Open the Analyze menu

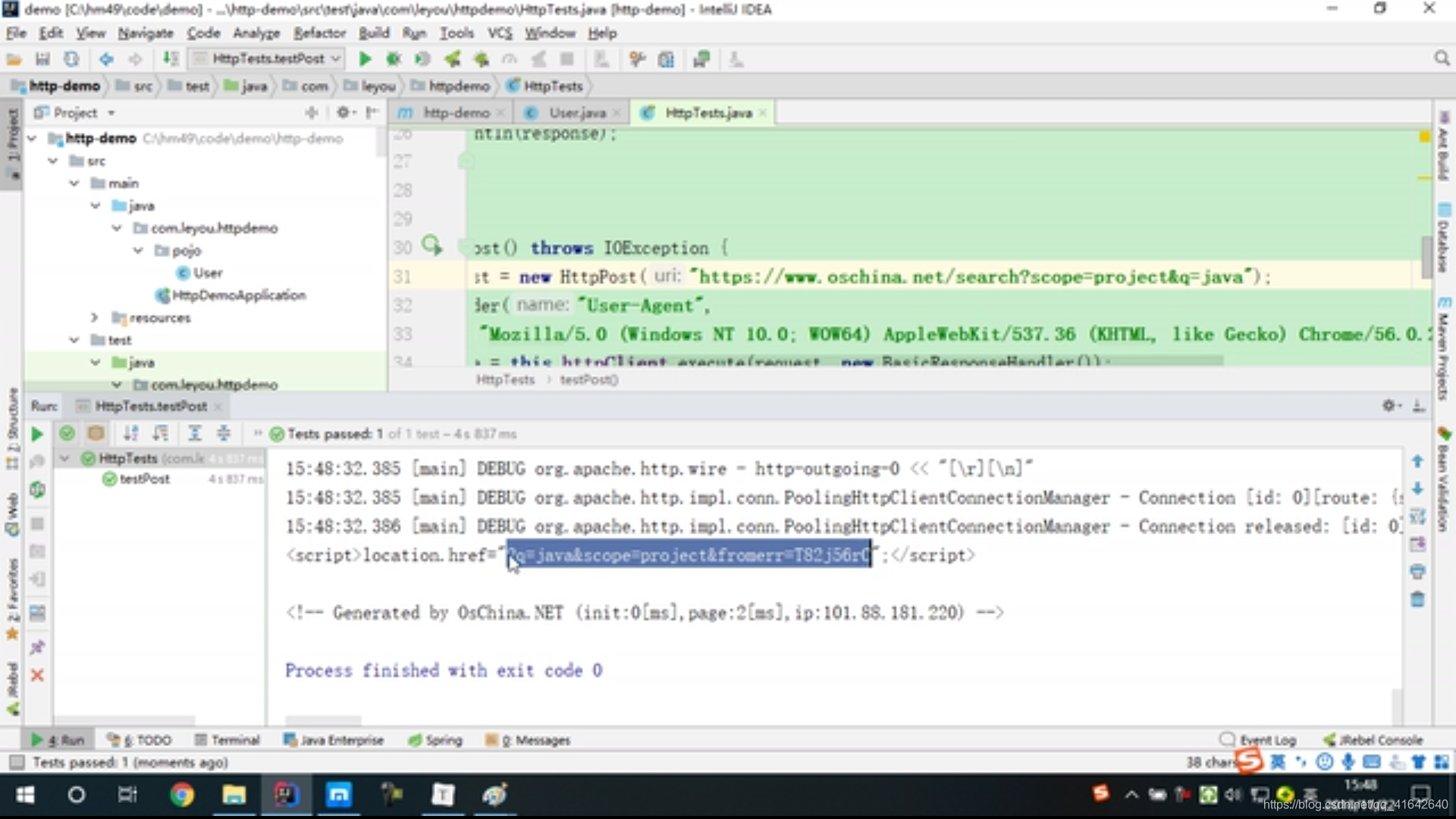click(x=256, y=33)
